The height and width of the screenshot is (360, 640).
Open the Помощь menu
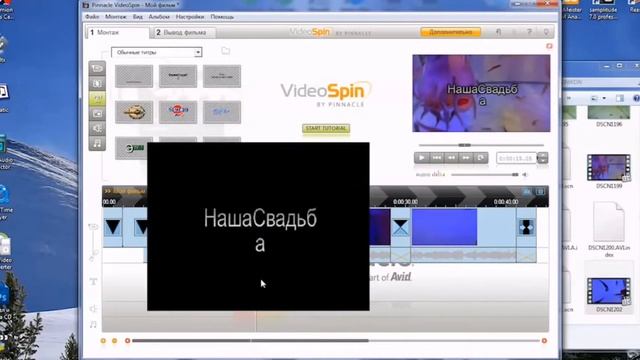[x=222, y=17]
